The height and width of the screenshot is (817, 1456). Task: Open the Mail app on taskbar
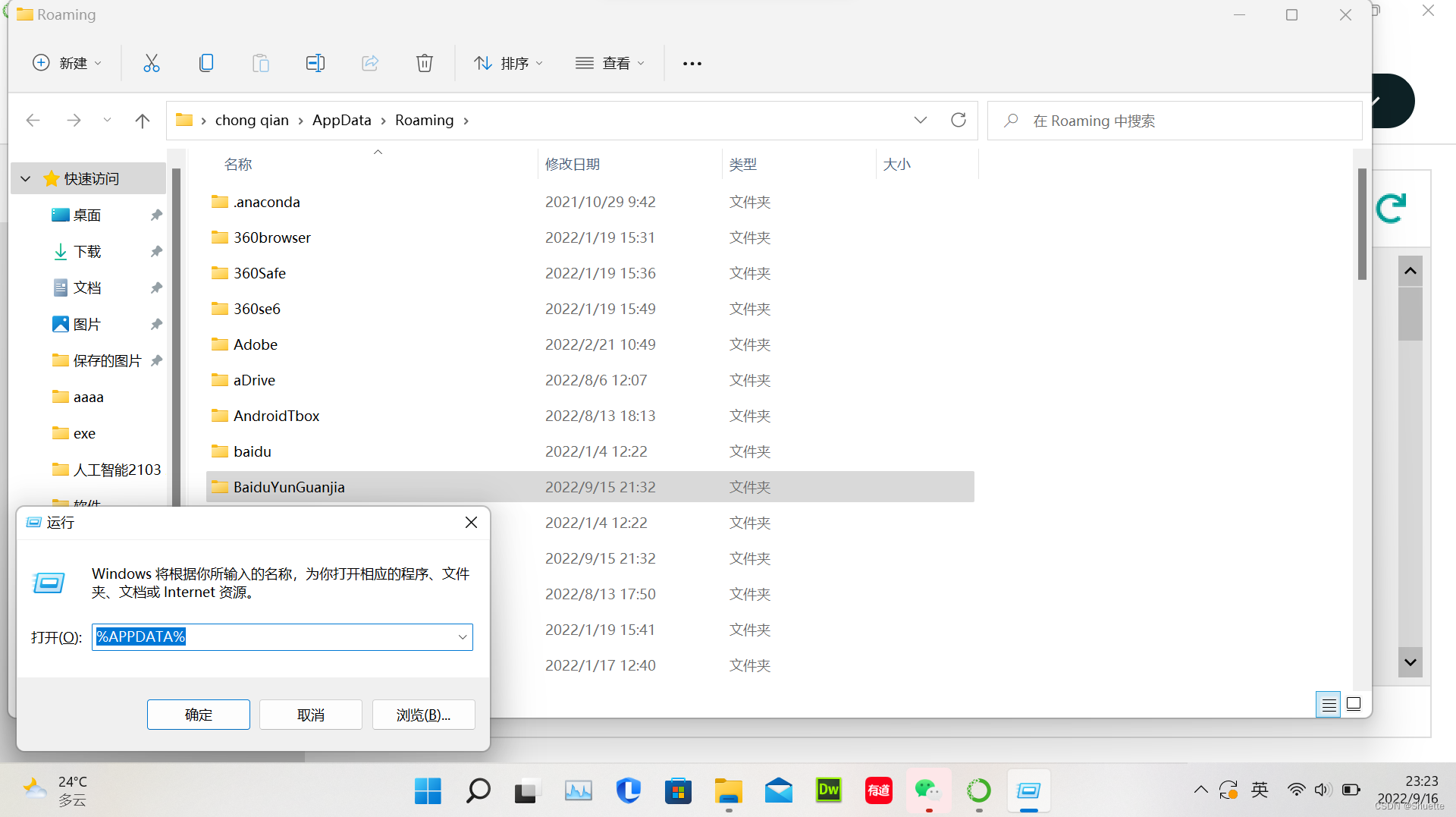coord(779,790)
